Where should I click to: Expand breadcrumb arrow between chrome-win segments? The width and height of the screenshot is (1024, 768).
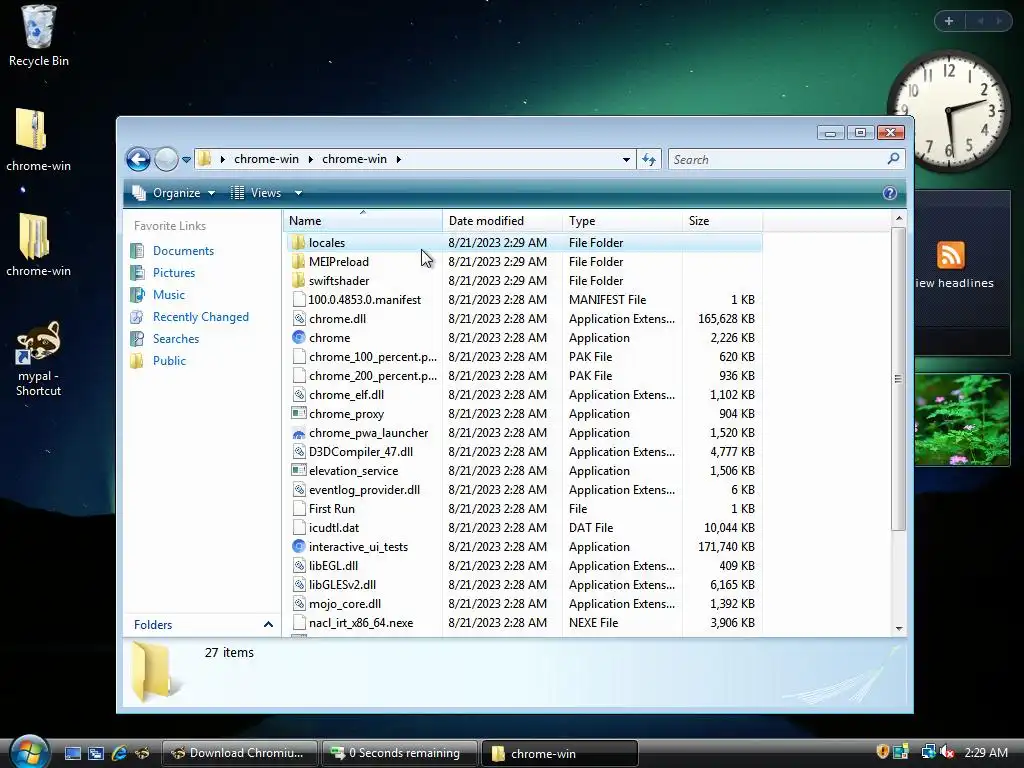[x=310, y=159]
